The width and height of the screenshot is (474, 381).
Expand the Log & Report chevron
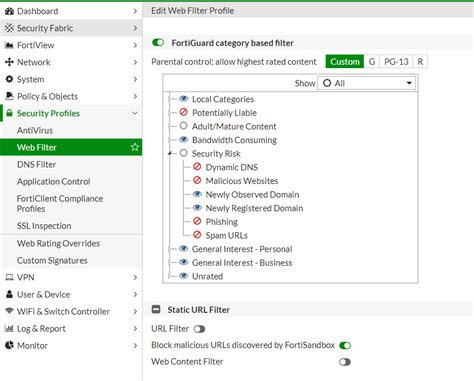coord(135,328)
